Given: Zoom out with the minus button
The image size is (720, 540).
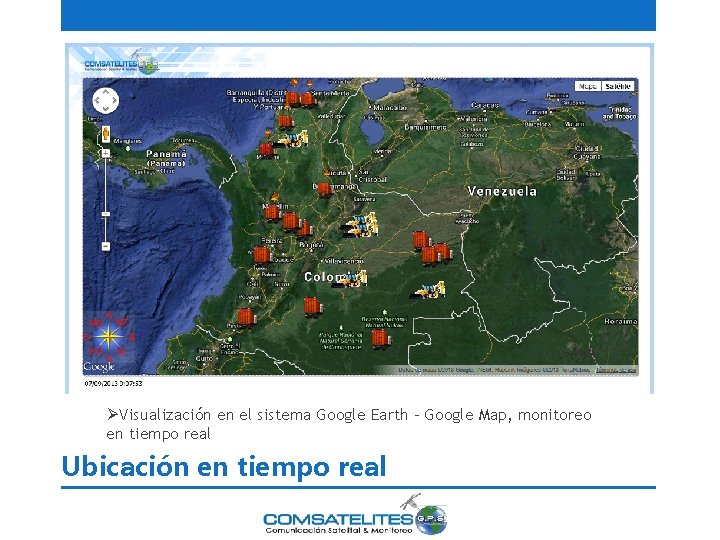Looking at the screenshot, I should pos(106,246).
